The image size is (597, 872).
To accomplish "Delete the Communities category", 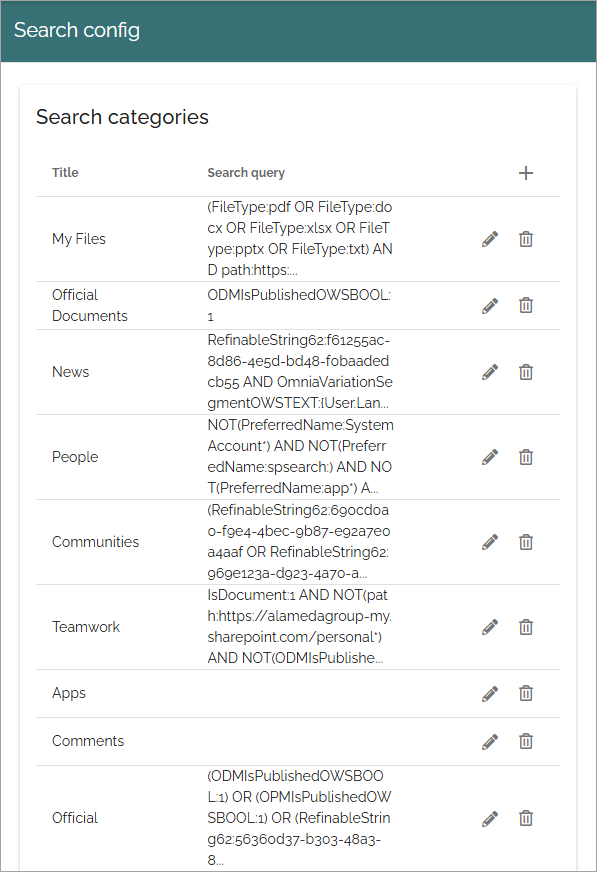I will tap(526, 542).
